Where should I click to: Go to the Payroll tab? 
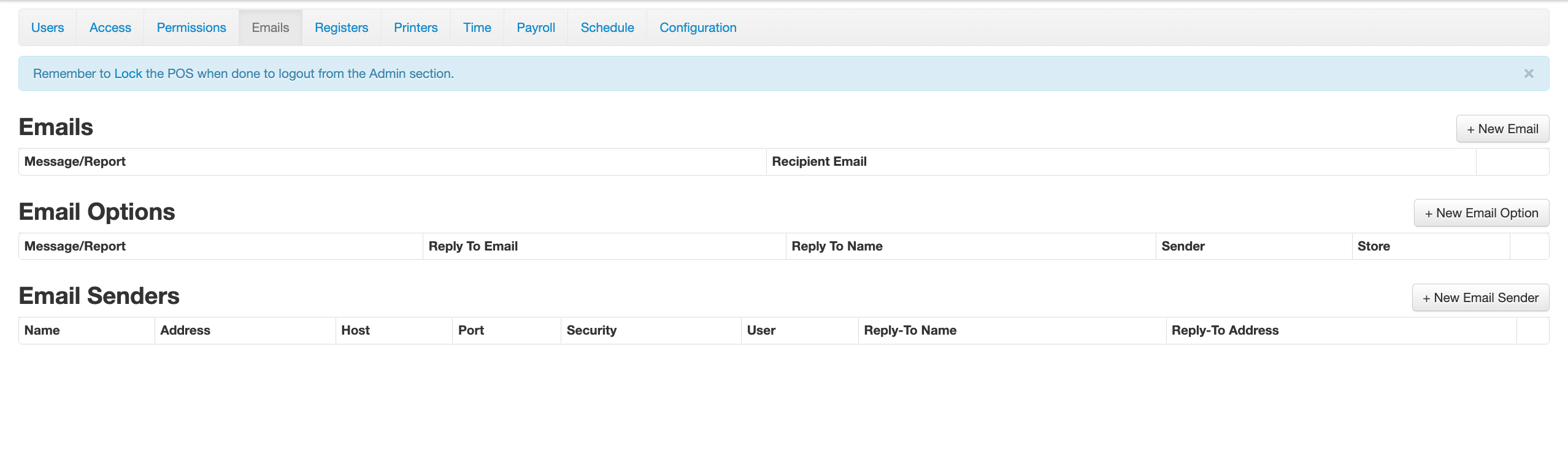(536, 28)
